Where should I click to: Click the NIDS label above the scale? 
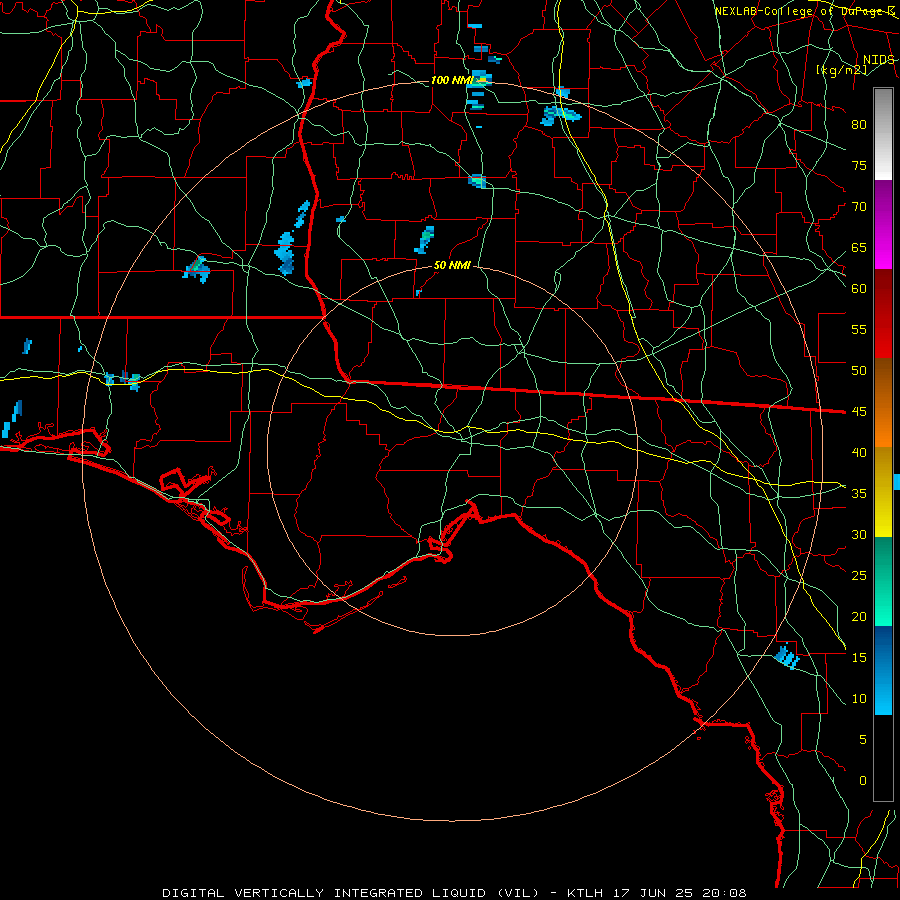coord(879,60)
